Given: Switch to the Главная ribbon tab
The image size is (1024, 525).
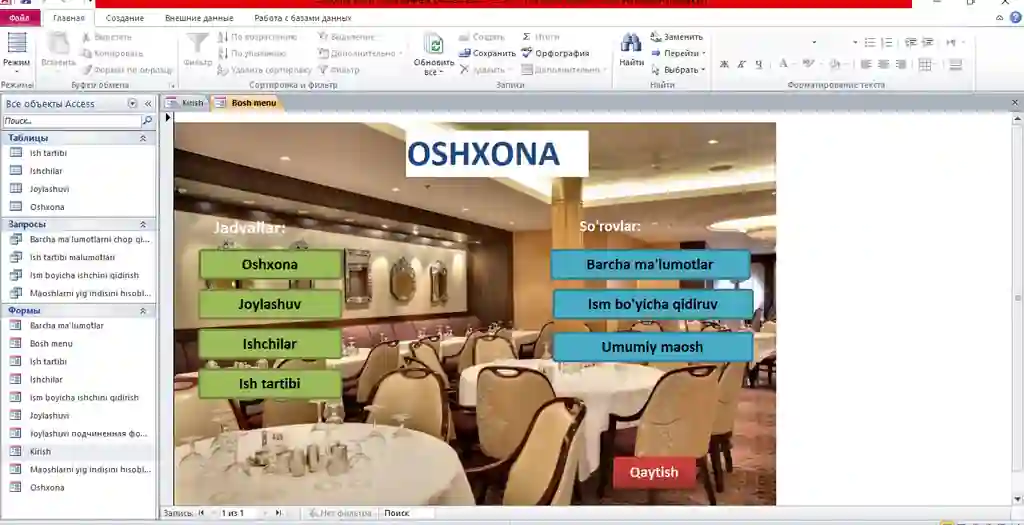Looking at the screenshot, I should pyautogui.click(x=69, y=18).
